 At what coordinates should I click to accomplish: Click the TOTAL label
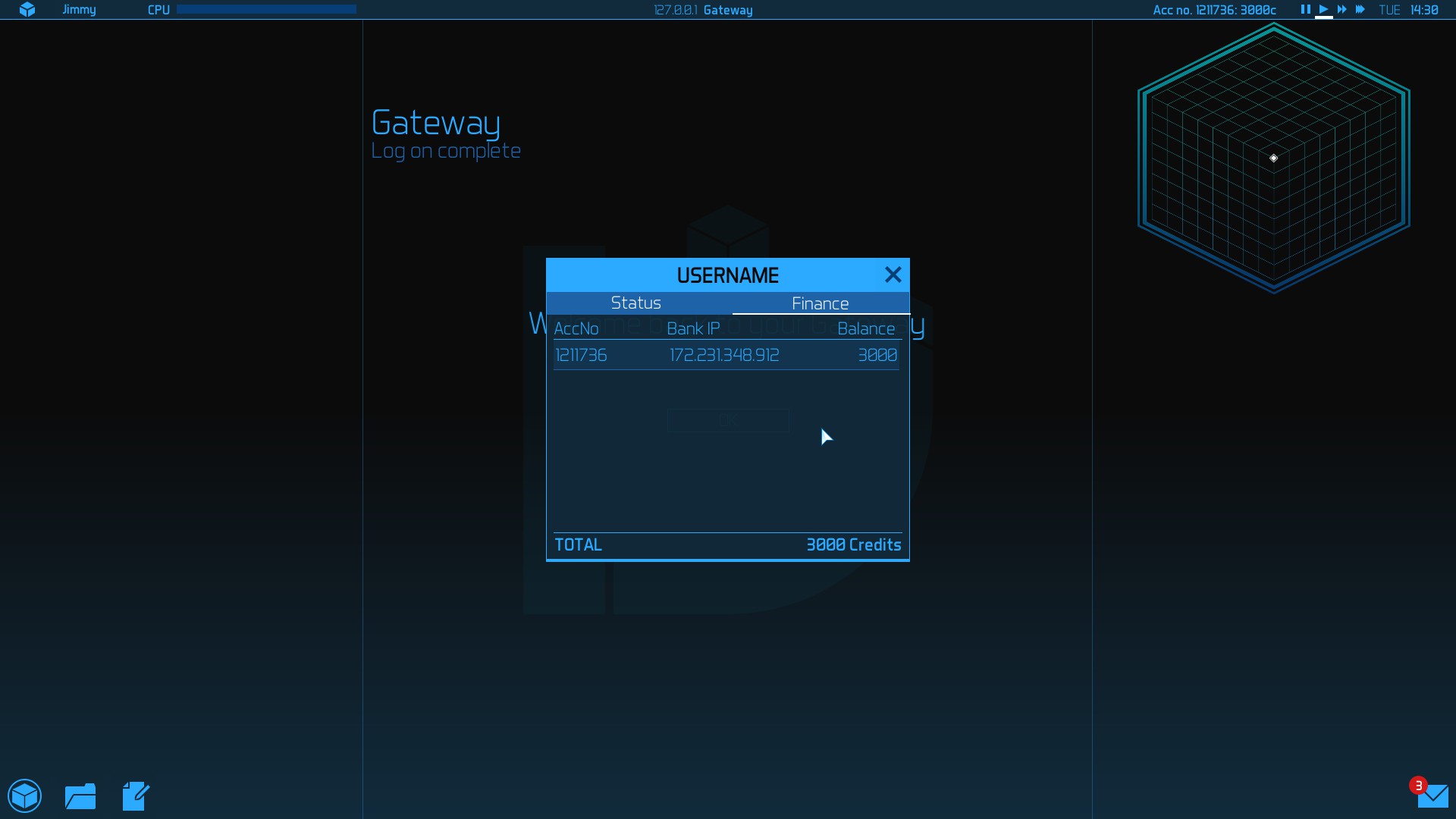(579, 544)
